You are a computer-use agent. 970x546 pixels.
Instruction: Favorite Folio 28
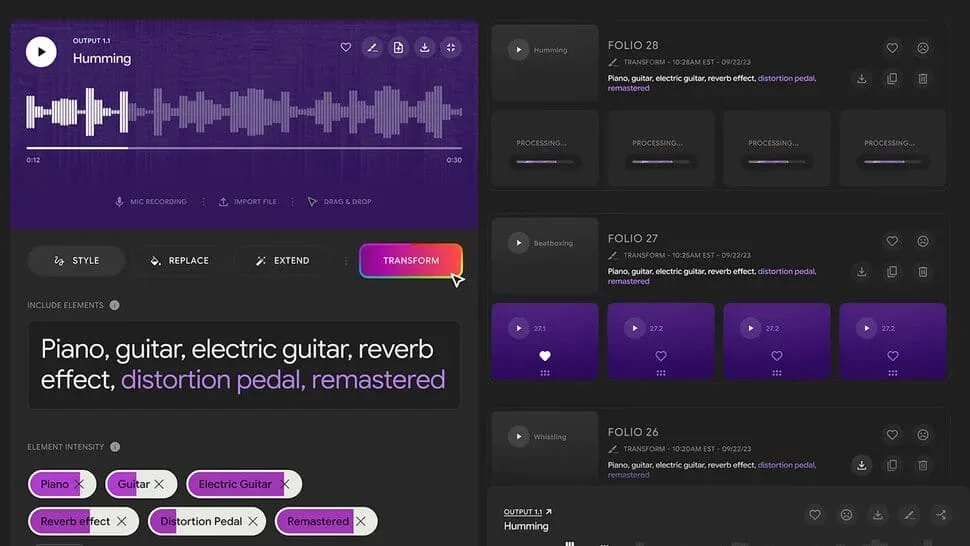pos(892,48)
